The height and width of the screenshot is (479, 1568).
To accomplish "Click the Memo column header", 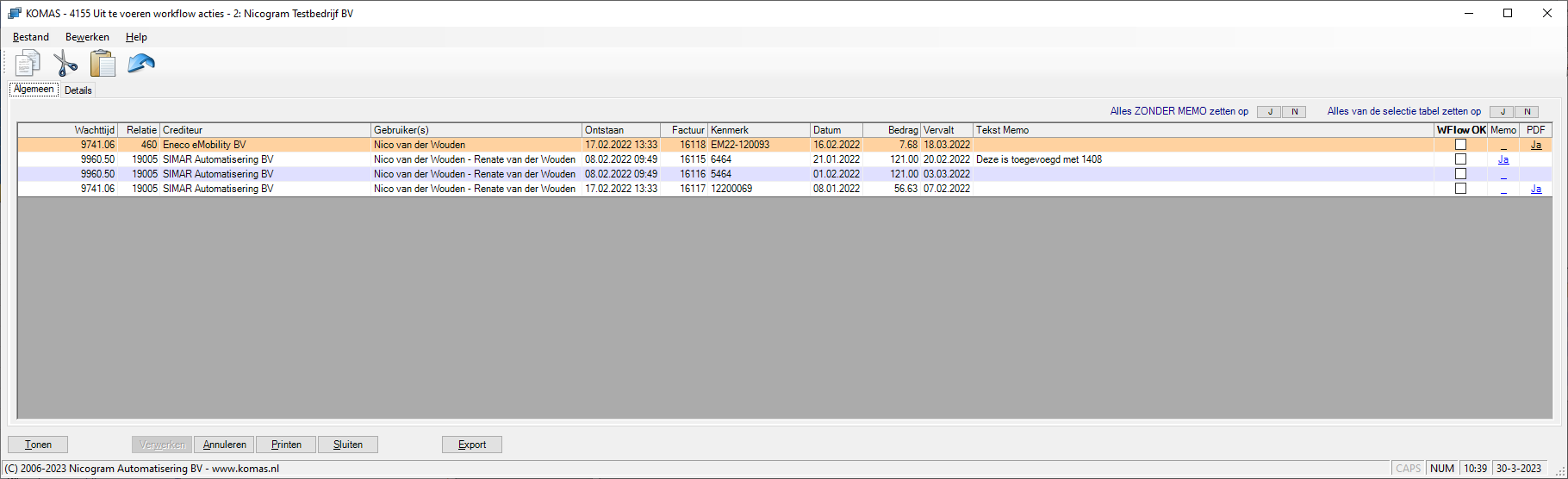I will [1503, 130].
